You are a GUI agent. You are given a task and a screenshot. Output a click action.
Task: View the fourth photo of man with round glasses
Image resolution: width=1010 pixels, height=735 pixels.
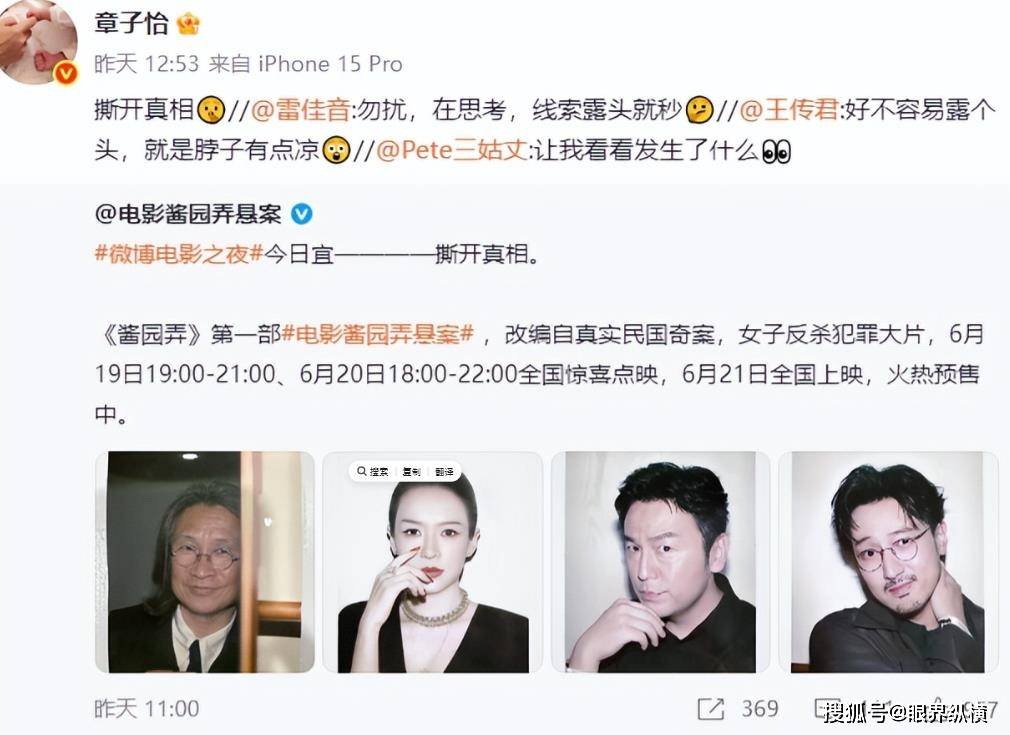(888, 562)
